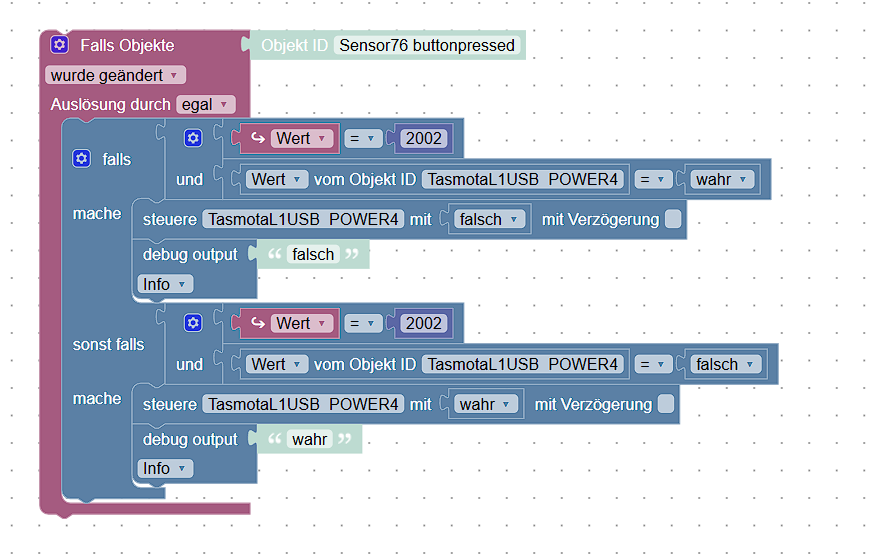This screenshot has height=555, width=887.
Task: Select first debug output block label
Action: pos(190,255)
